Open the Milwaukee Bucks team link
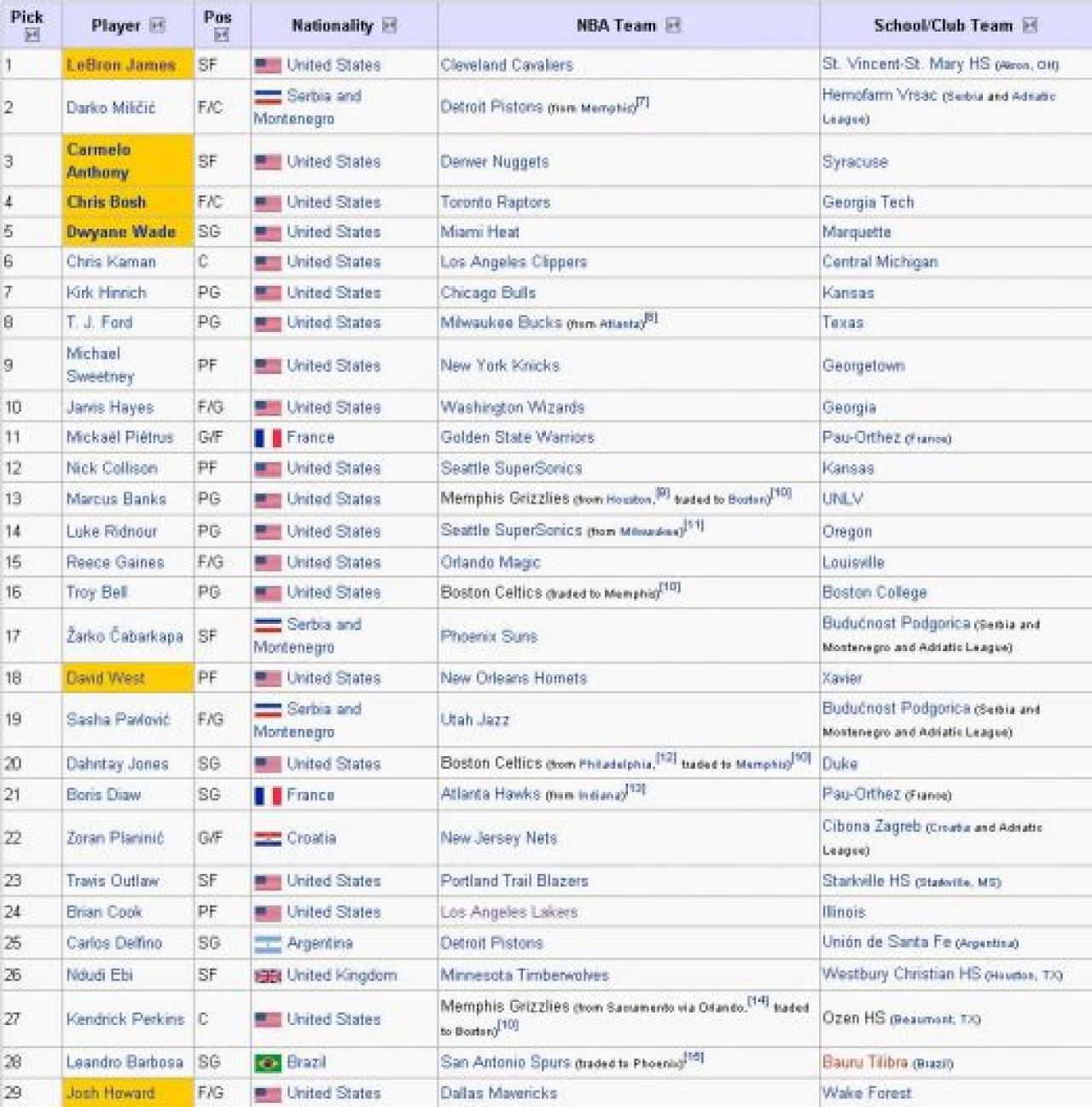 [x=502, y=323]
